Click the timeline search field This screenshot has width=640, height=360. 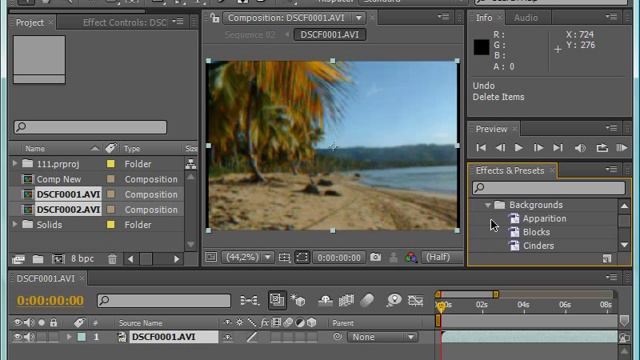pos(164,301)
